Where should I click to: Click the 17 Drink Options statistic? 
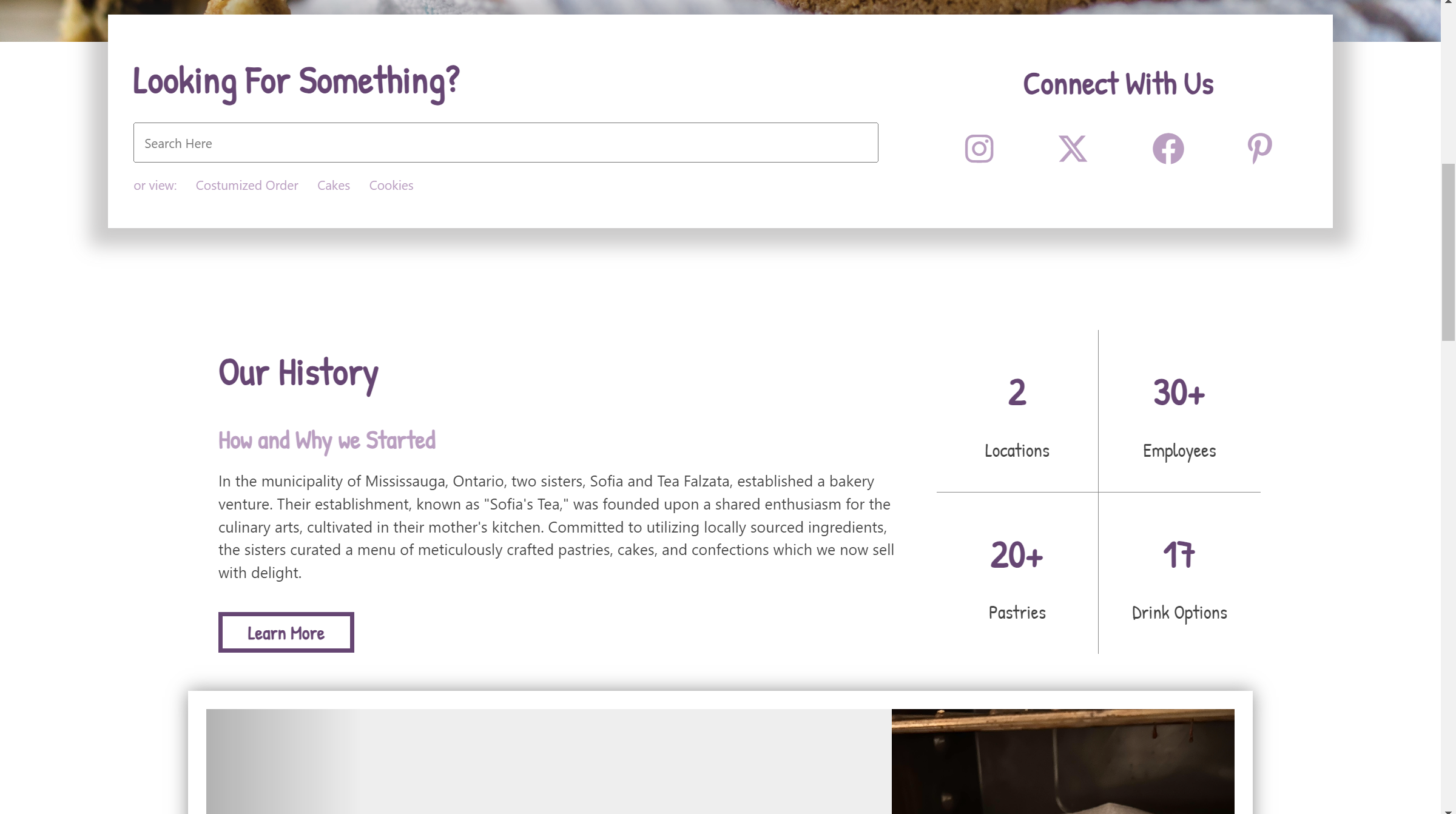click(1179, 579)
